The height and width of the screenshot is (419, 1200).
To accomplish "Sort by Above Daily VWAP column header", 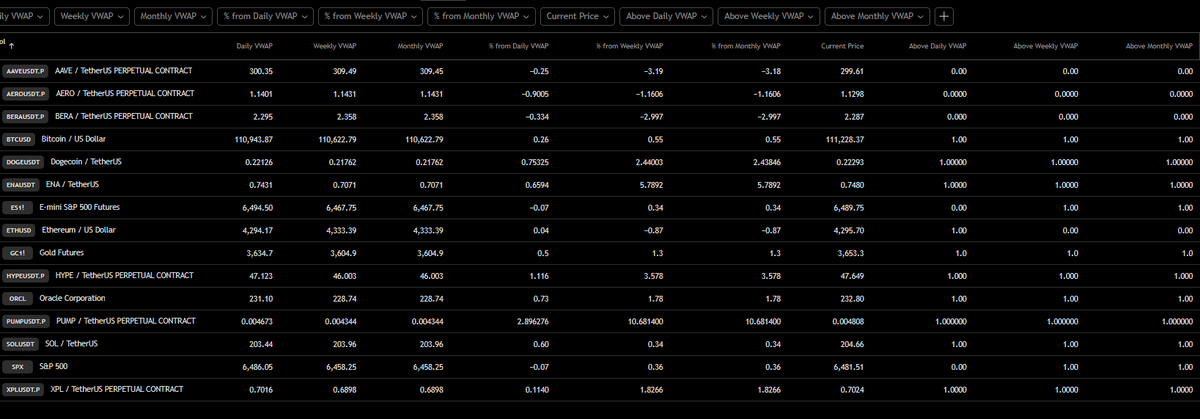I will [x=937, y=46].
